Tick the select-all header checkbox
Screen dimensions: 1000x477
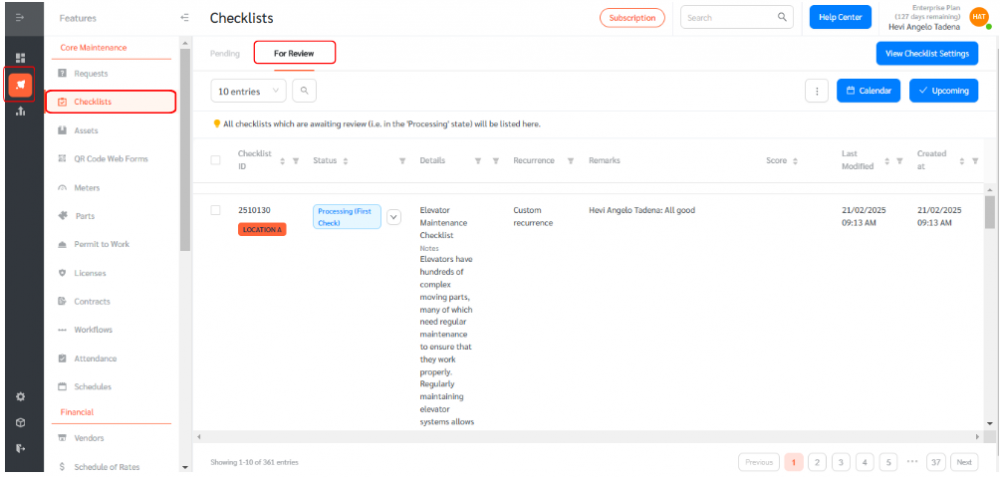[216, 160]
